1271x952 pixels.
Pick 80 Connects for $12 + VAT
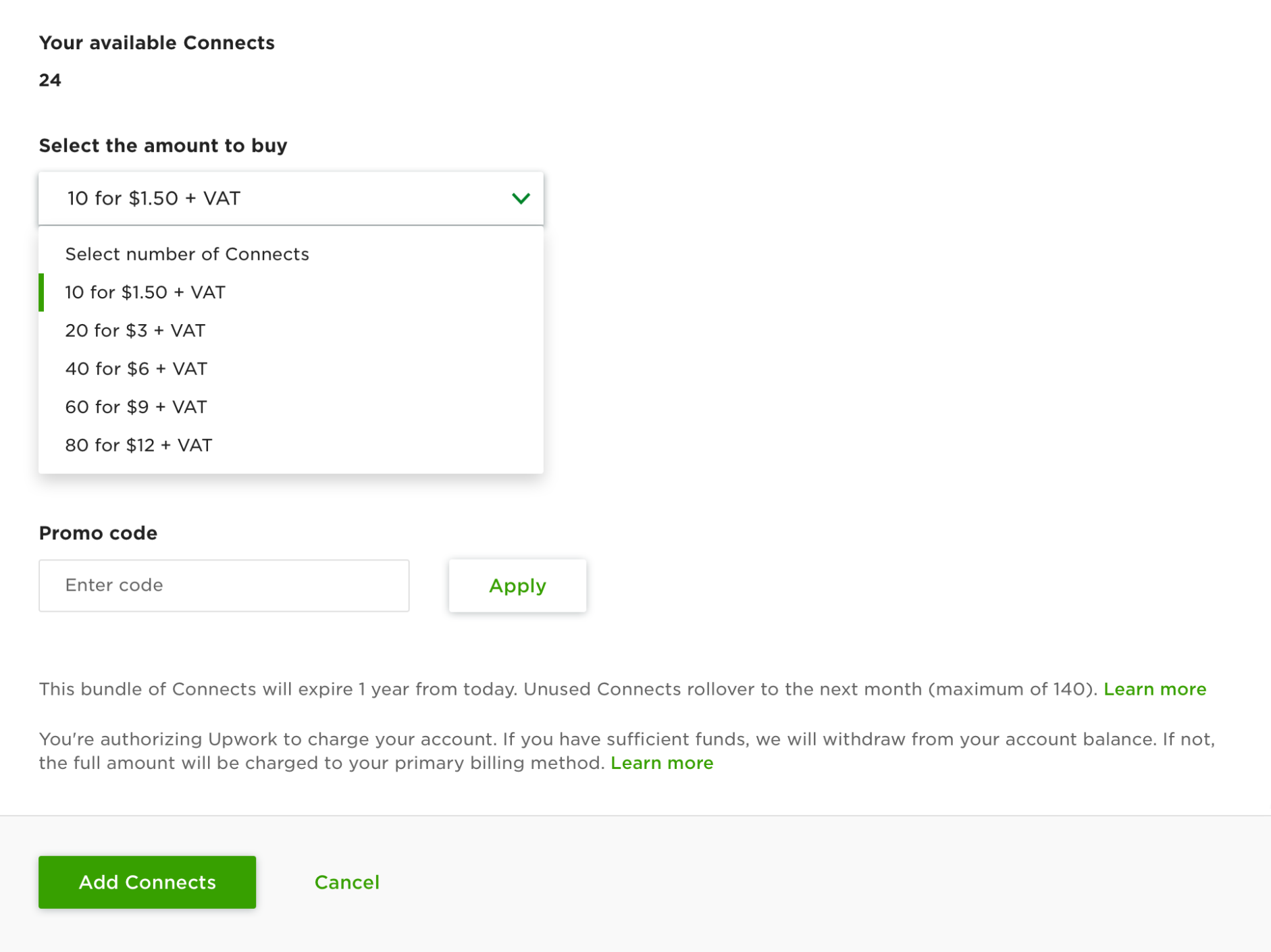click(291, 446)
